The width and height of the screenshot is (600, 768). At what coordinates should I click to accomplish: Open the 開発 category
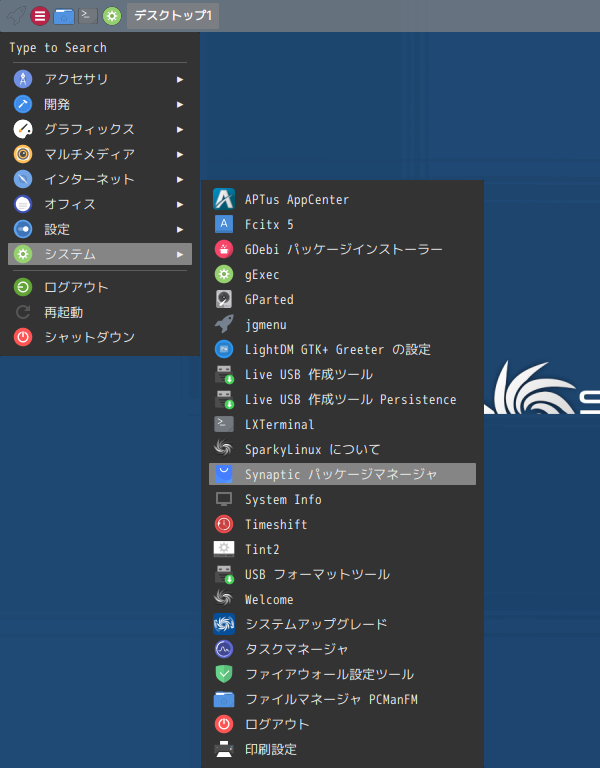pyautogui.click(x=100, y=104)
